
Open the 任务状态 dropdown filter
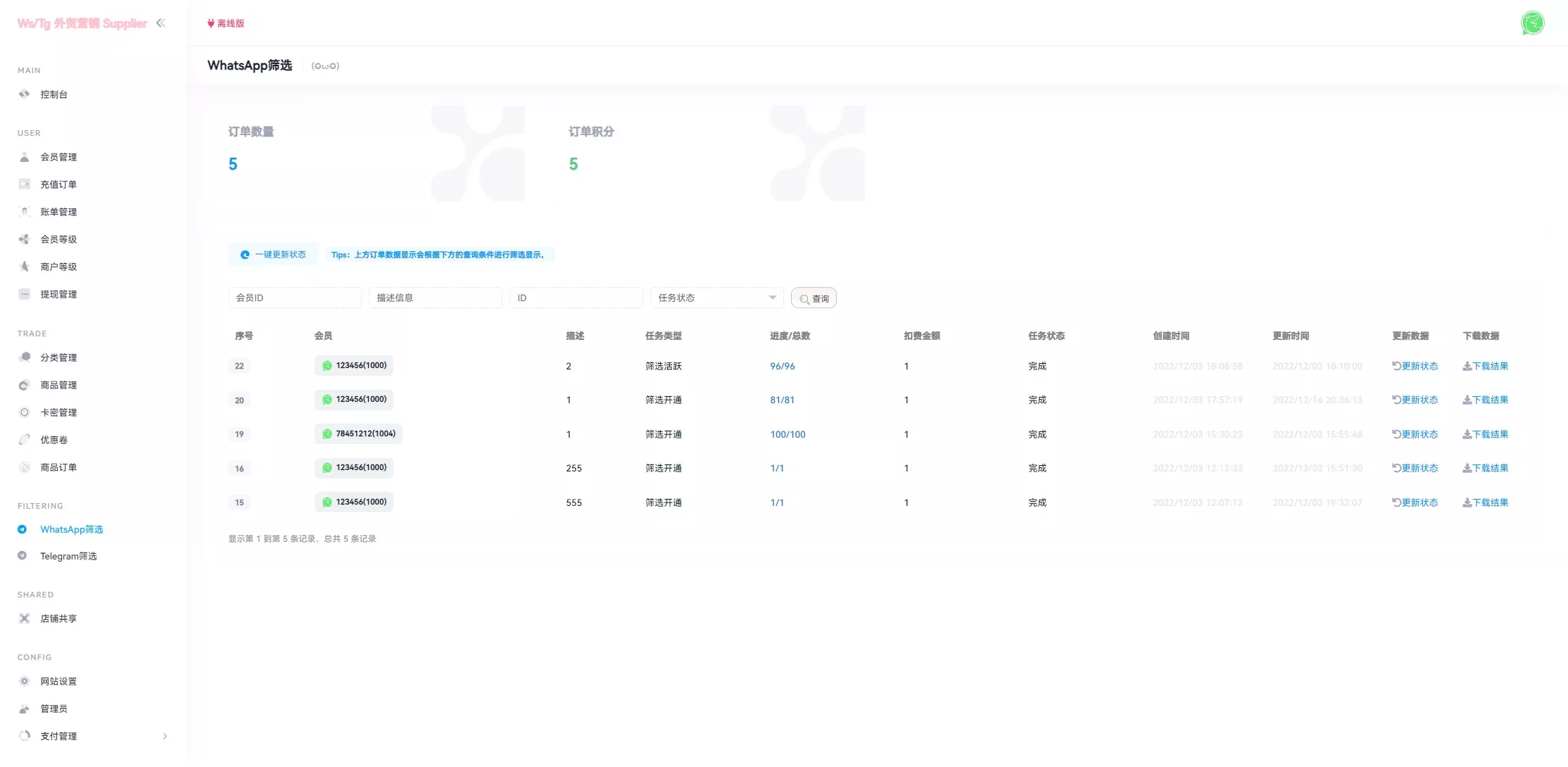[x=716, y=298]
